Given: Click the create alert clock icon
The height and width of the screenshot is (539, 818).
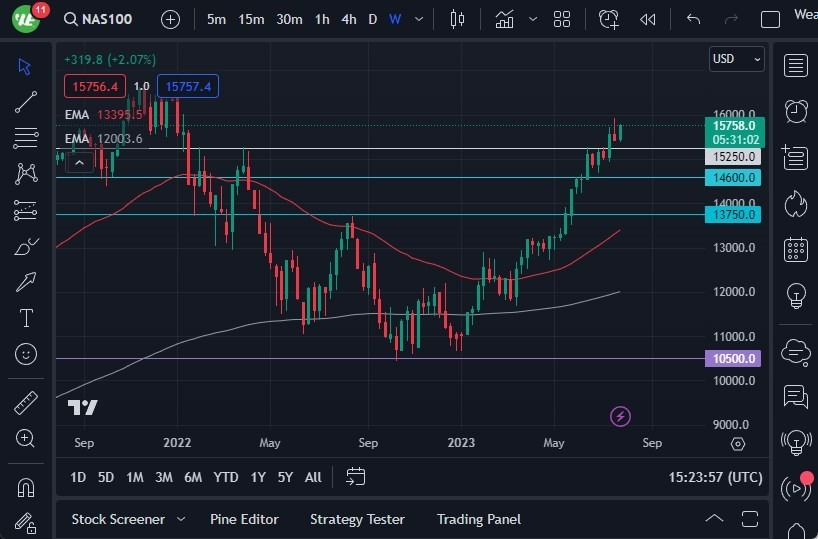Looking at the screenshot, I should pos(609,19).
